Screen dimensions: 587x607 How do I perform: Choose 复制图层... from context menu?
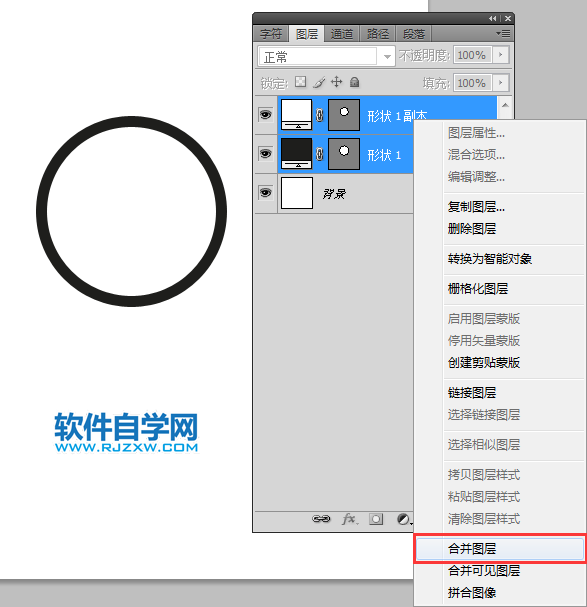point(500,207)
